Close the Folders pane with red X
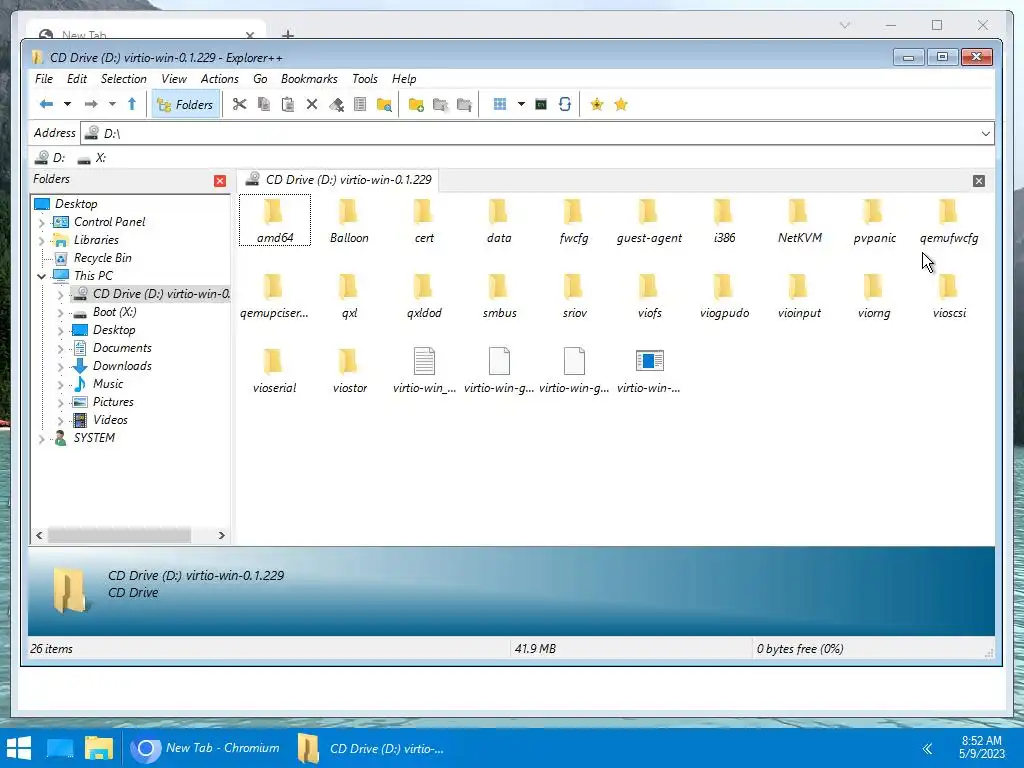 pyautogui.click(x=220, y=181)
